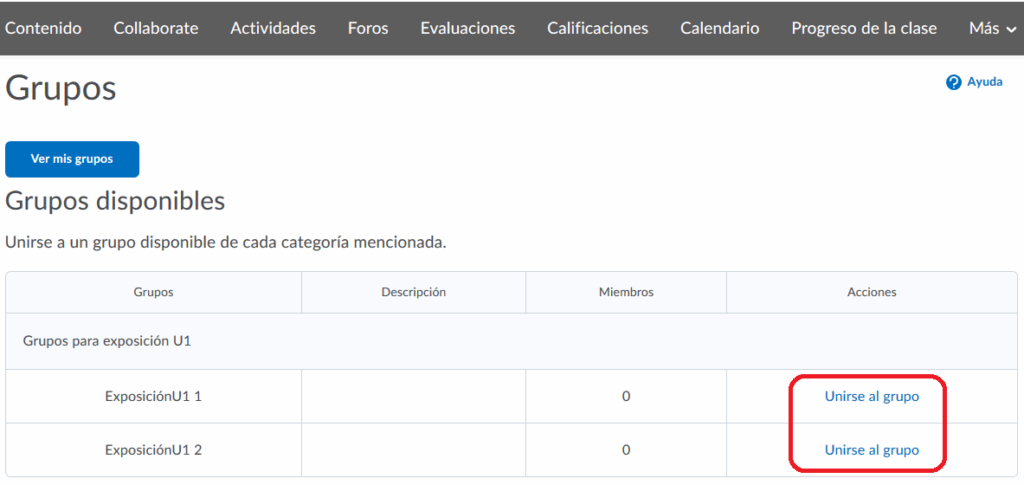
Task: Select the Descripción column header
Action: coord(413,292)
